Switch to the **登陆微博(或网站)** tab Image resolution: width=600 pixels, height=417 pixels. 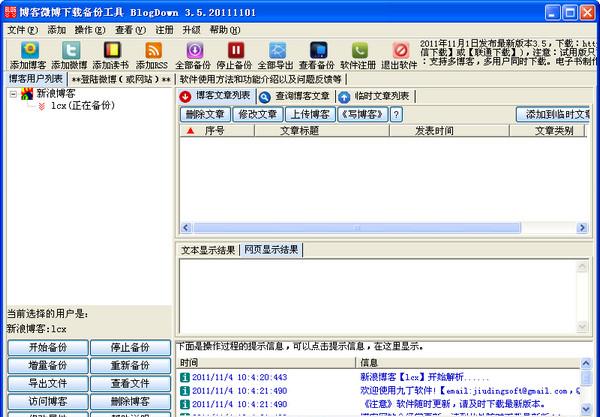click(121, 80)
